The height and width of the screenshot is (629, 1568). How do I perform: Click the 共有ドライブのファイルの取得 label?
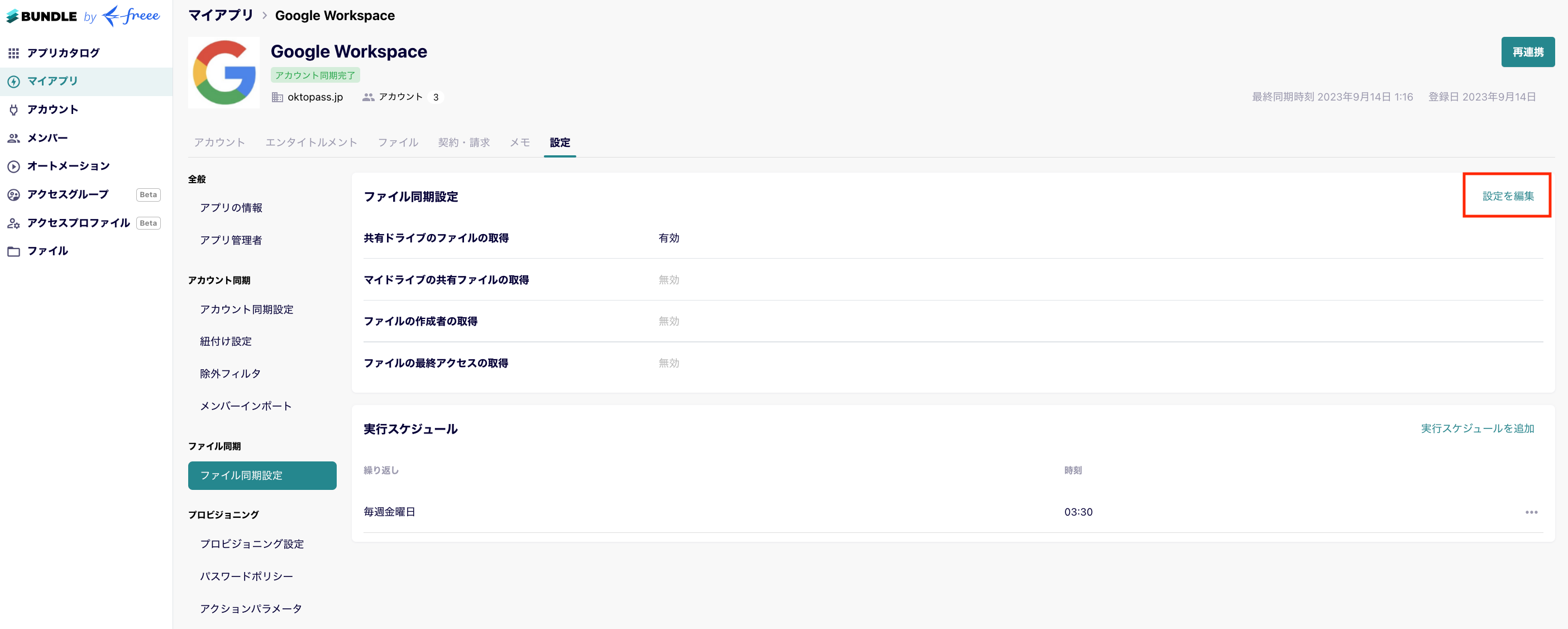[x=436, y=238]
